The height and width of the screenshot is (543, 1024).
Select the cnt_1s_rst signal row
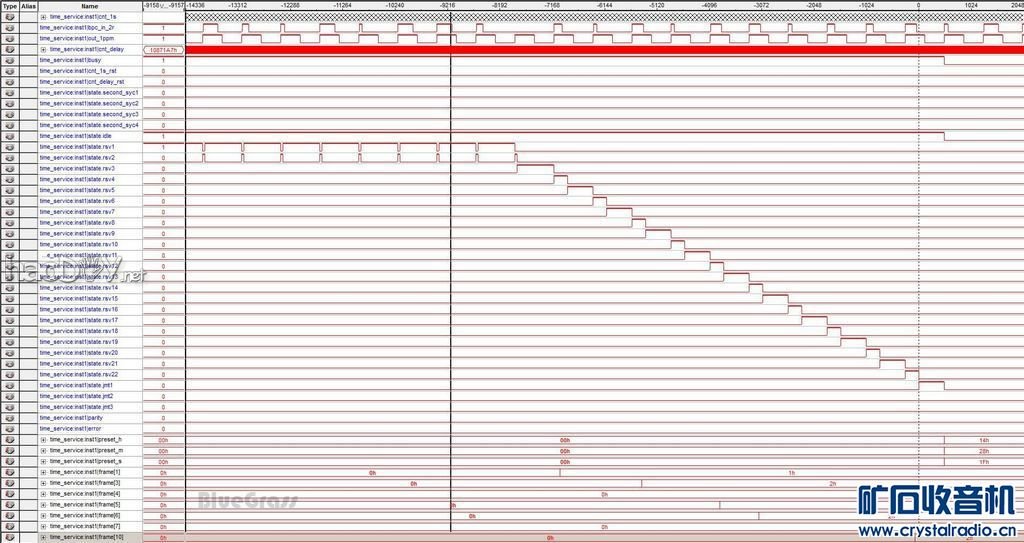(x=78, y=71)
